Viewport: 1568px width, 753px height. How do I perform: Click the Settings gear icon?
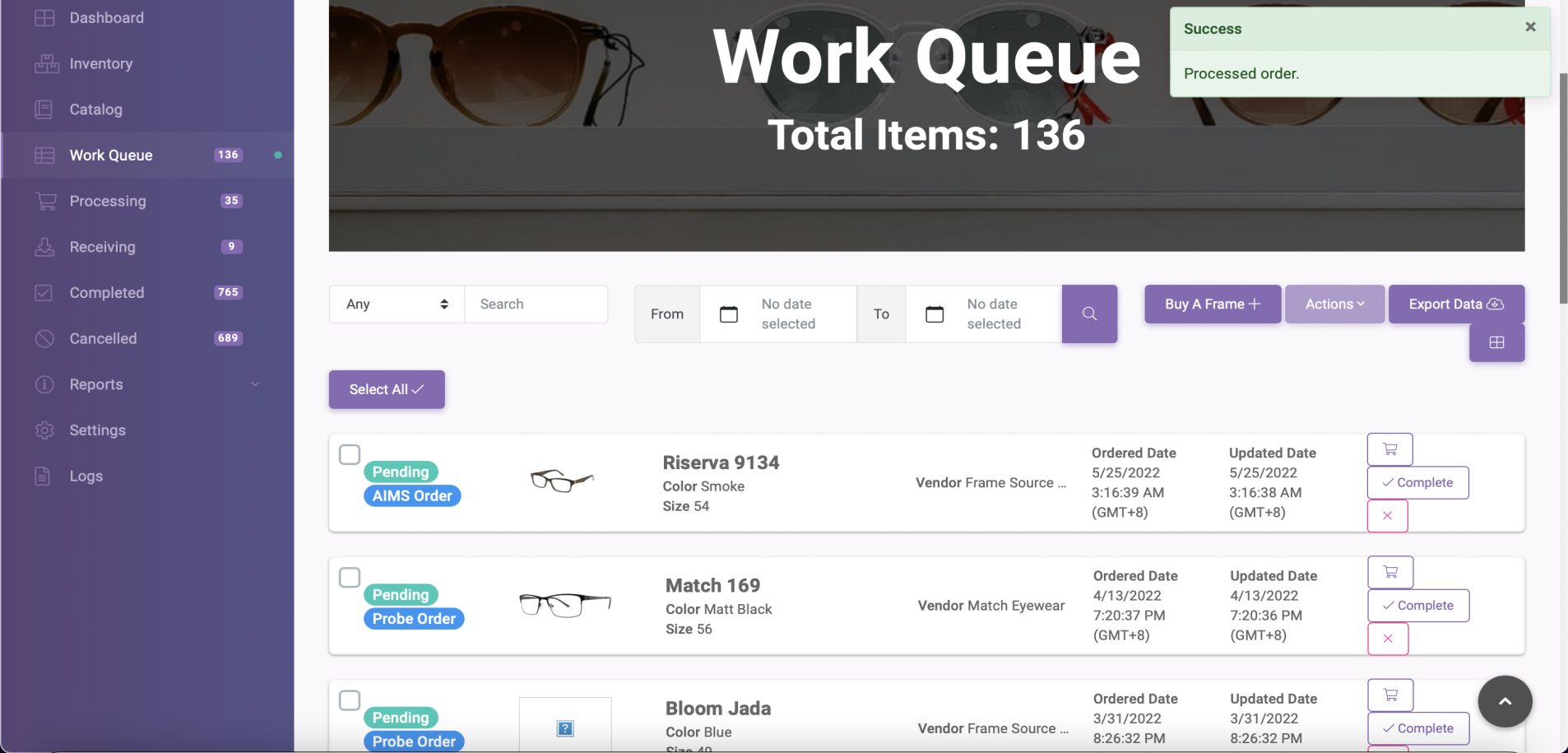pos(44,430)
